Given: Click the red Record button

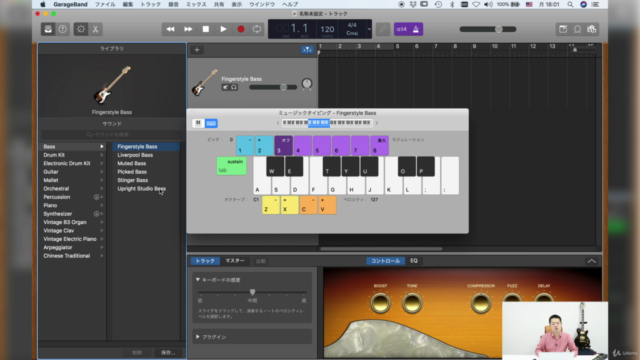Looking at the screenshot, I should coord(241,29).
